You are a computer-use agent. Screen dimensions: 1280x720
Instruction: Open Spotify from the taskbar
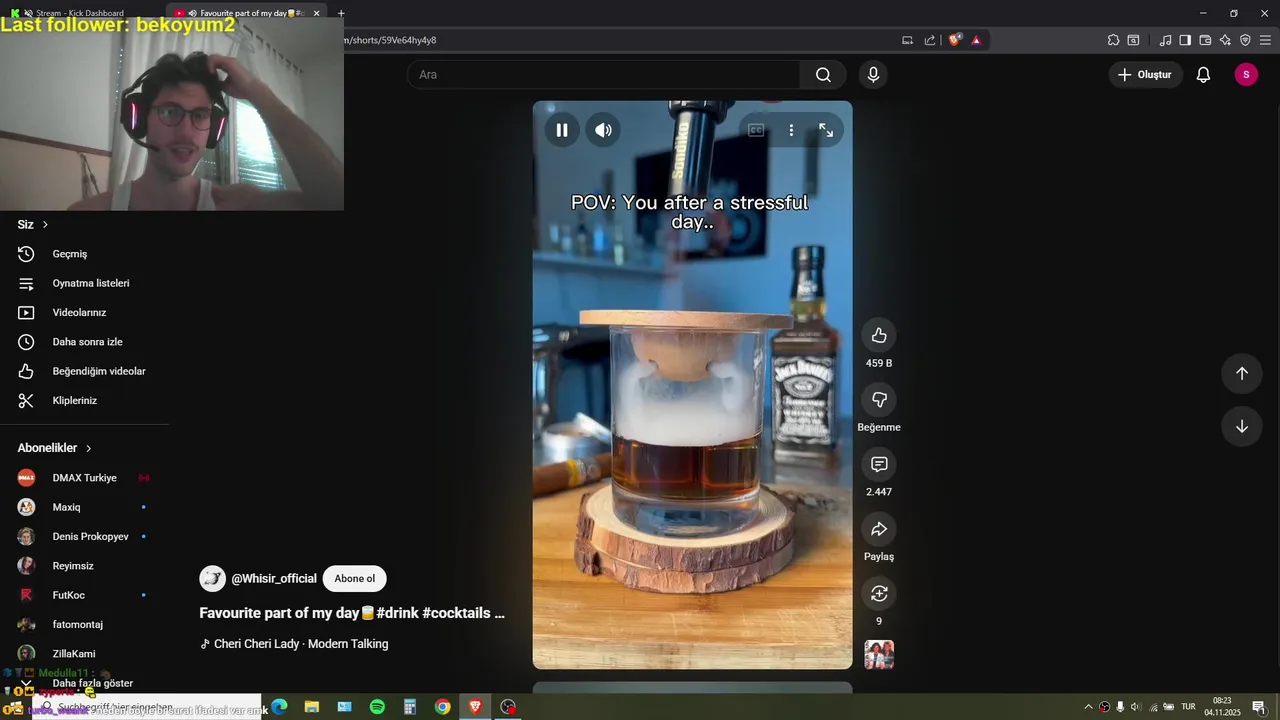click(377, 707)
